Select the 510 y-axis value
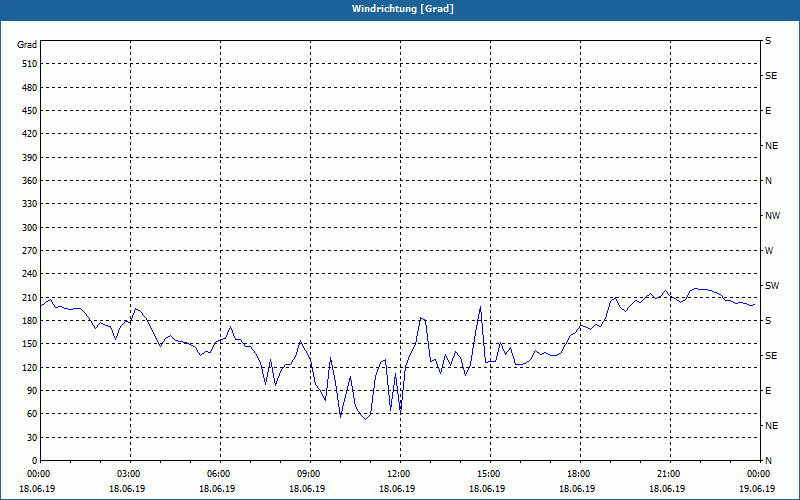Screen dimensions: 800x500 point(30,64)
